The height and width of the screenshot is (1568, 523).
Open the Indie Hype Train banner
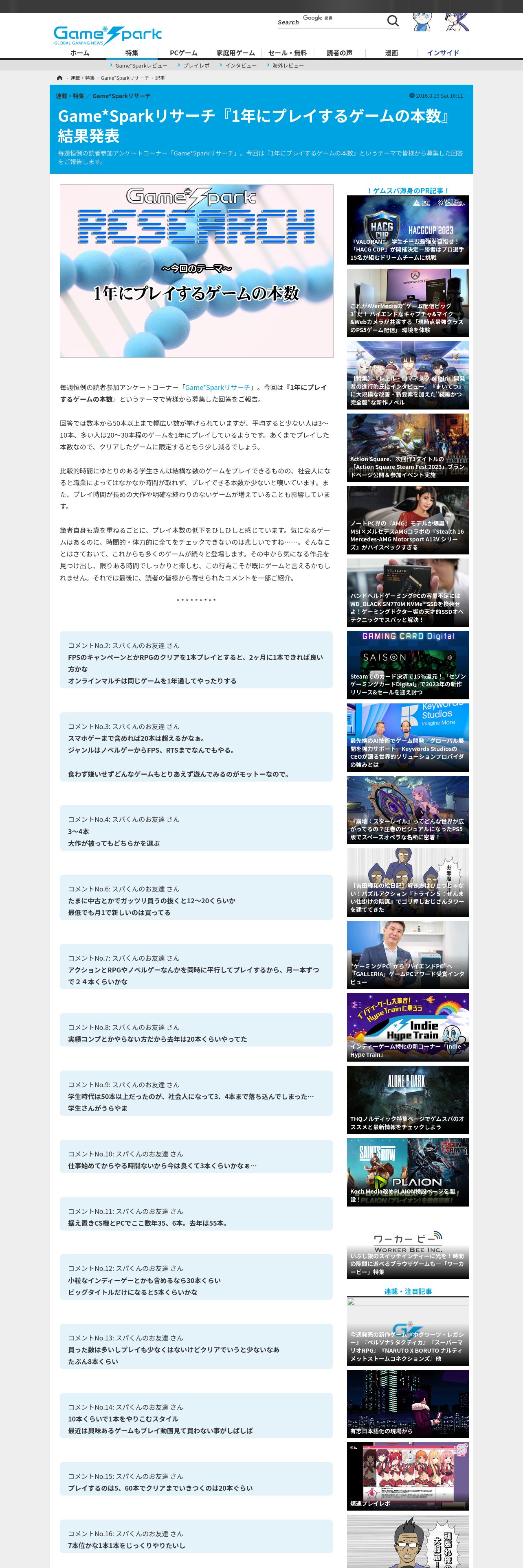pyautogui.click(x=408, y=1027)
